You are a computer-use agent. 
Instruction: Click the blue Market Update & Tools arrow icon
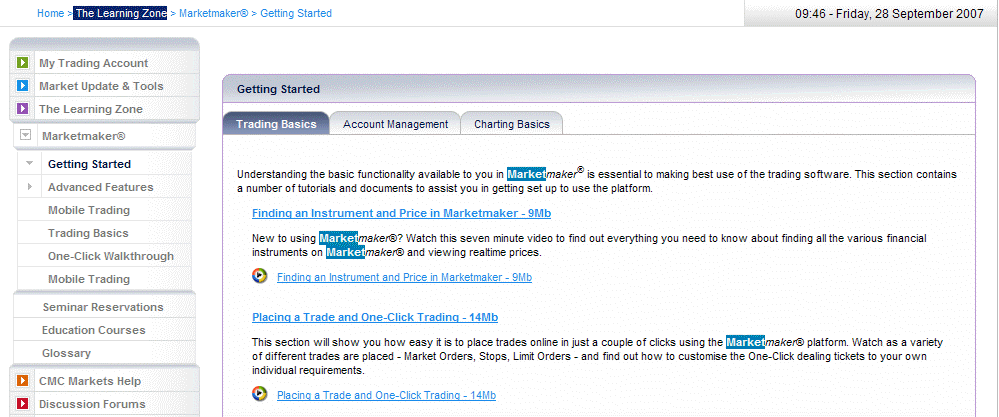tap(22, 86)
